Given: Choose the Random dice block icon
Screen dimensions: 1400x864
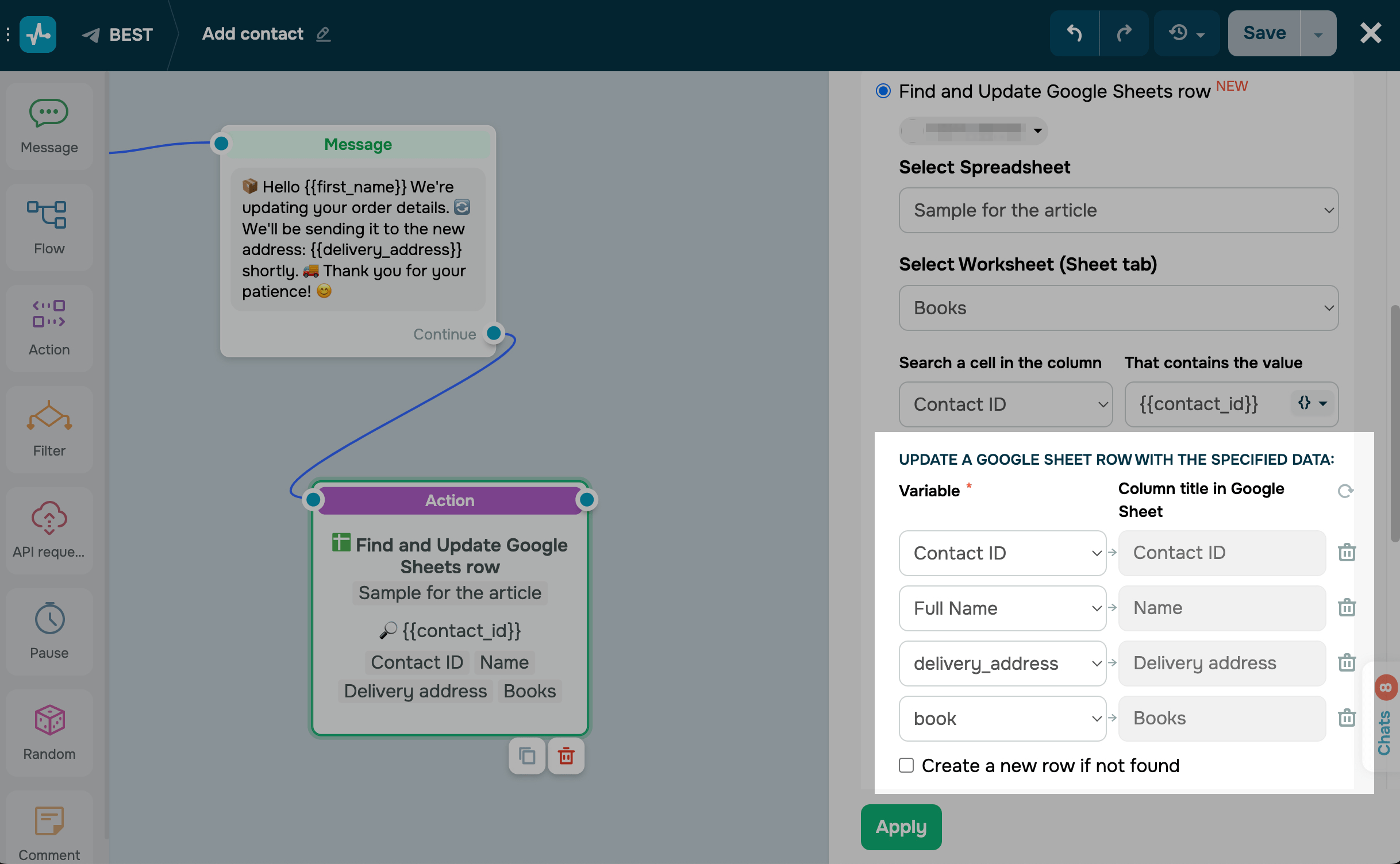Looking at the screenshot, I should [49, 719].
